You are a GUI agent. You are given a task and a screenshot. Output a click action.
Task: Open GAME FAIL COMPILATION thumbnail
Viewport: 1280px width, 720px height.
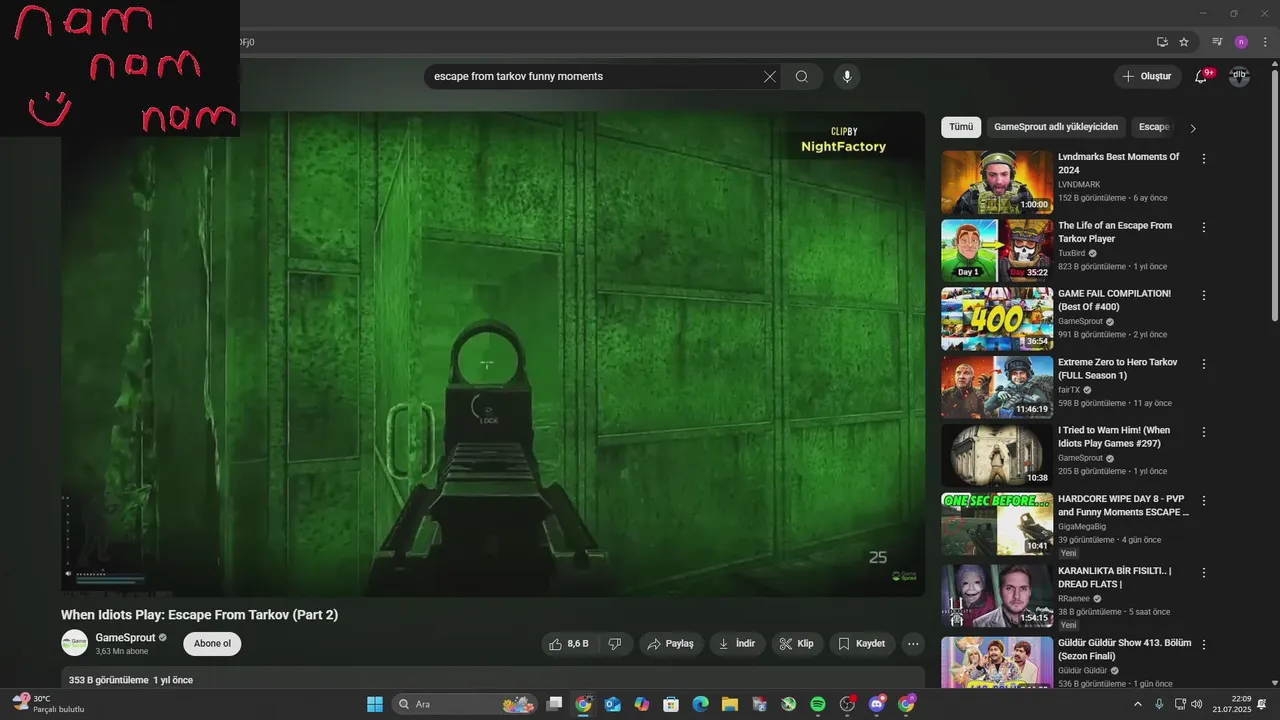coord(997,319)
